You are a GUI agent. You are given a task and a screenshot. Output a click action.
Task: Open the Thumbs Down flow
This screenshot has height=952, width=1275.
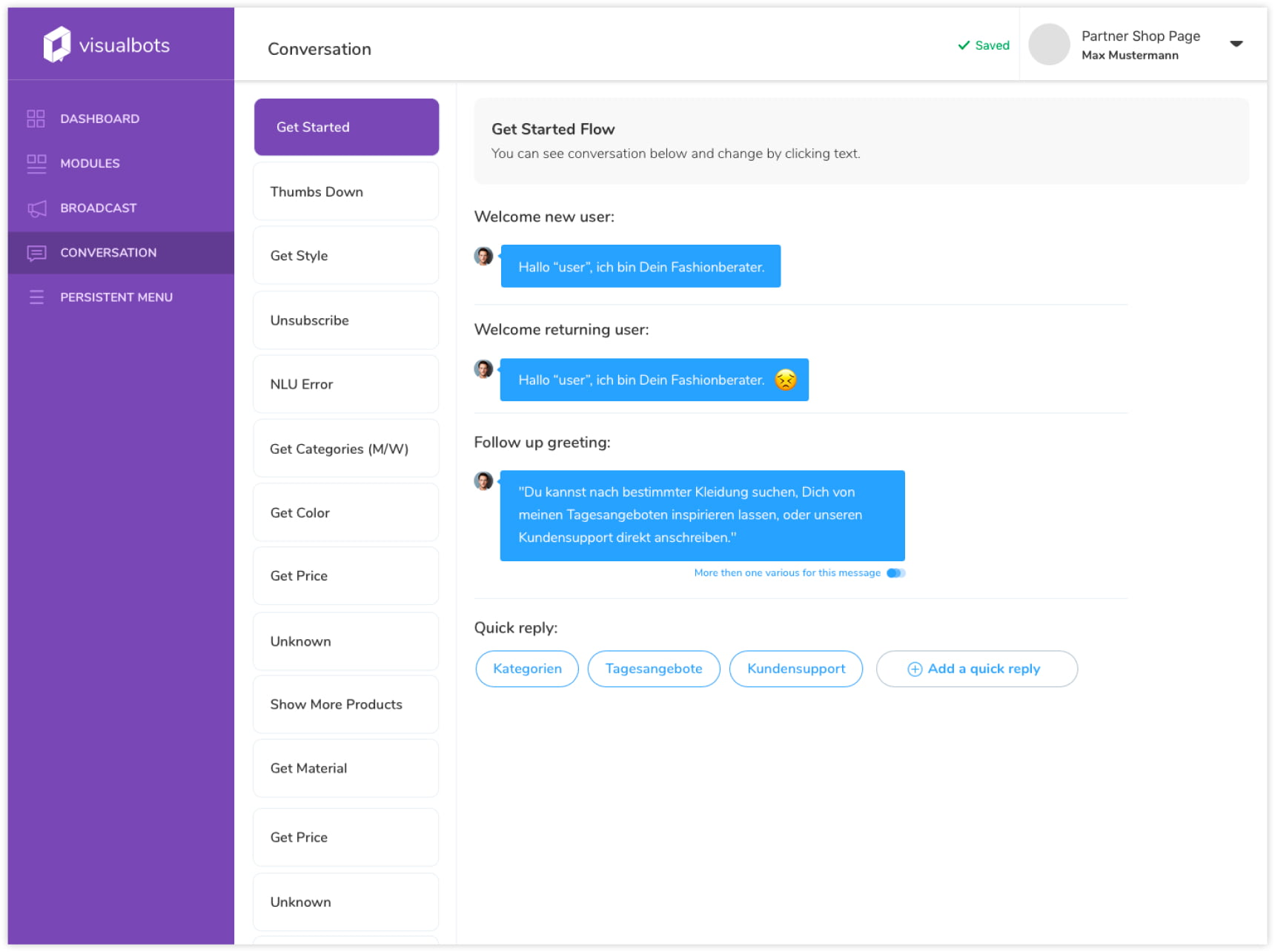coord(346,191)
